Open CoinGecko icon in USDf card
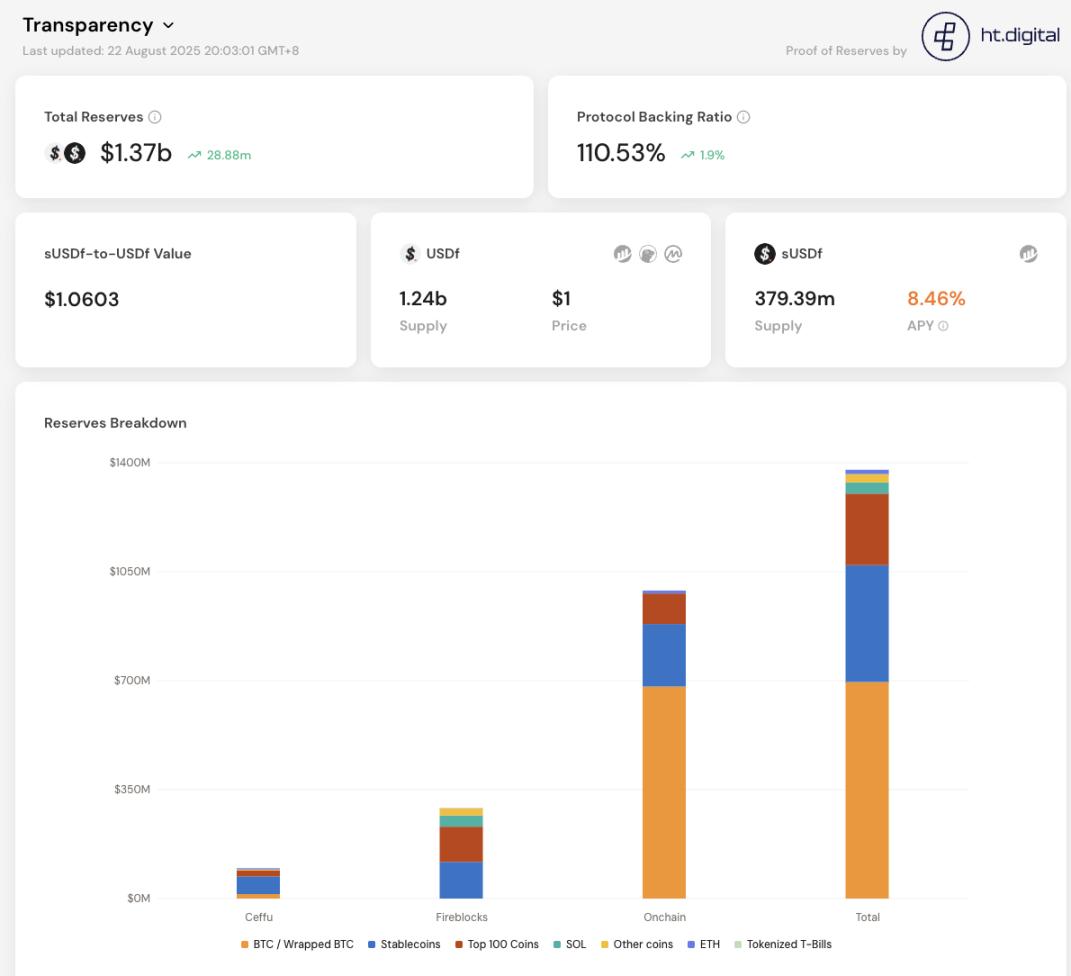Screen dimensions: 1071x976 pos(648,254)
